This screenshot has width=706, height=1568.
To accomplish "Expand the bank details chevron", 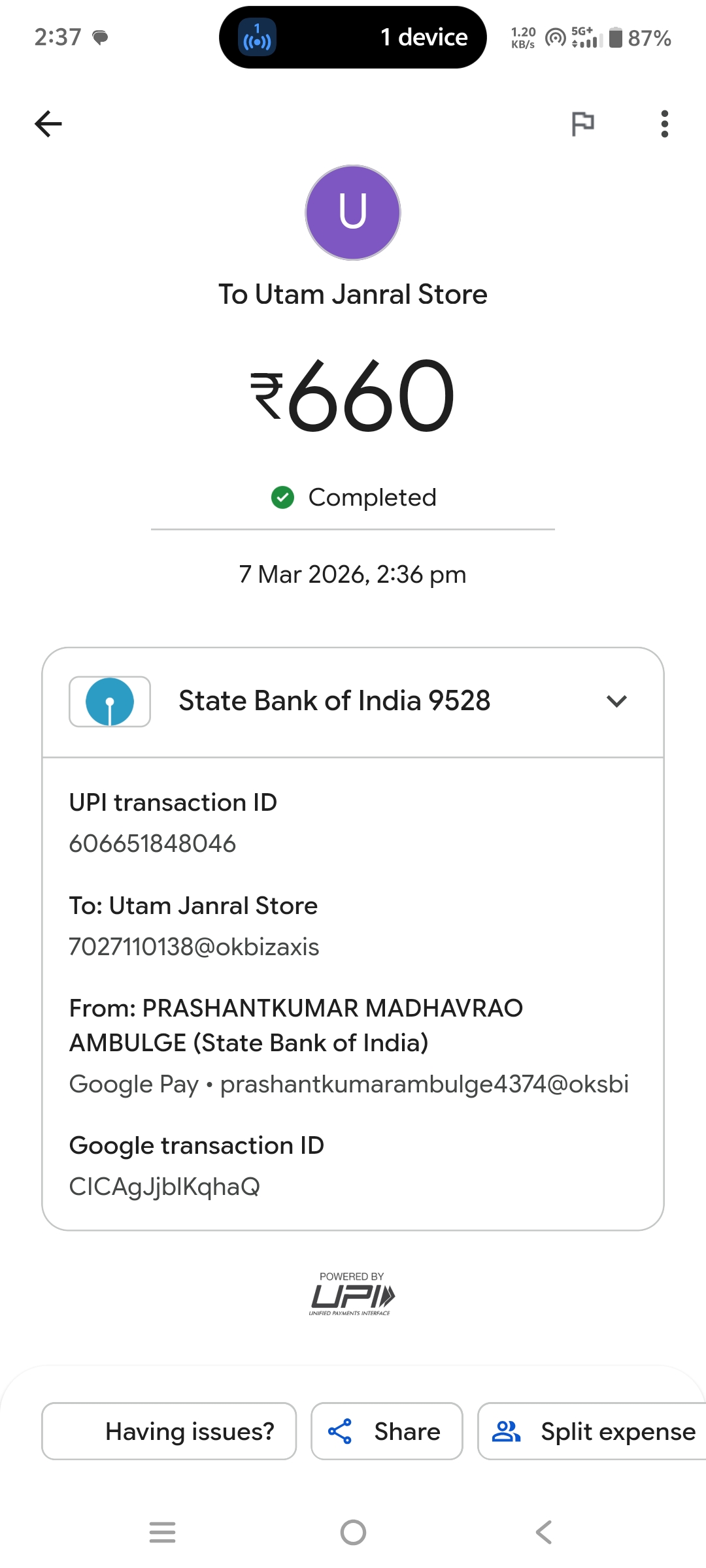I will pos(616,702).
